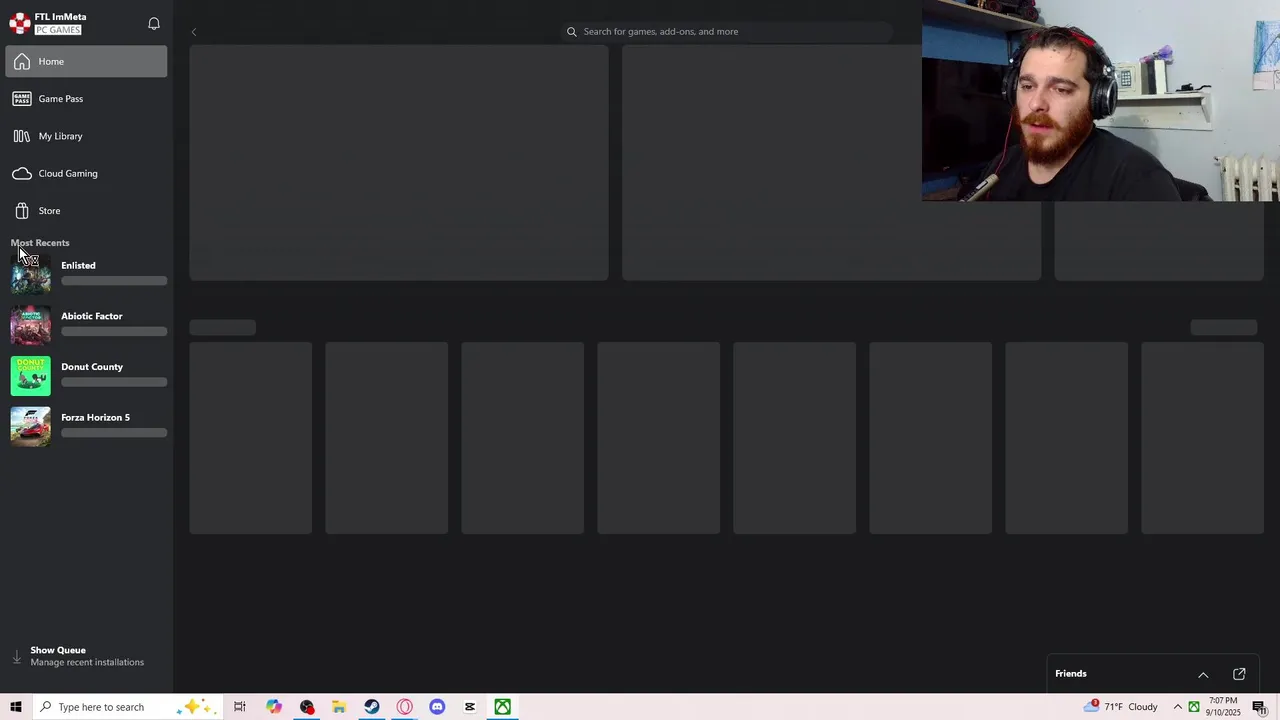The height and width of the screenshot is (720, 1280).
Task: Open the Cloud Gaming section
Action: 86,173
